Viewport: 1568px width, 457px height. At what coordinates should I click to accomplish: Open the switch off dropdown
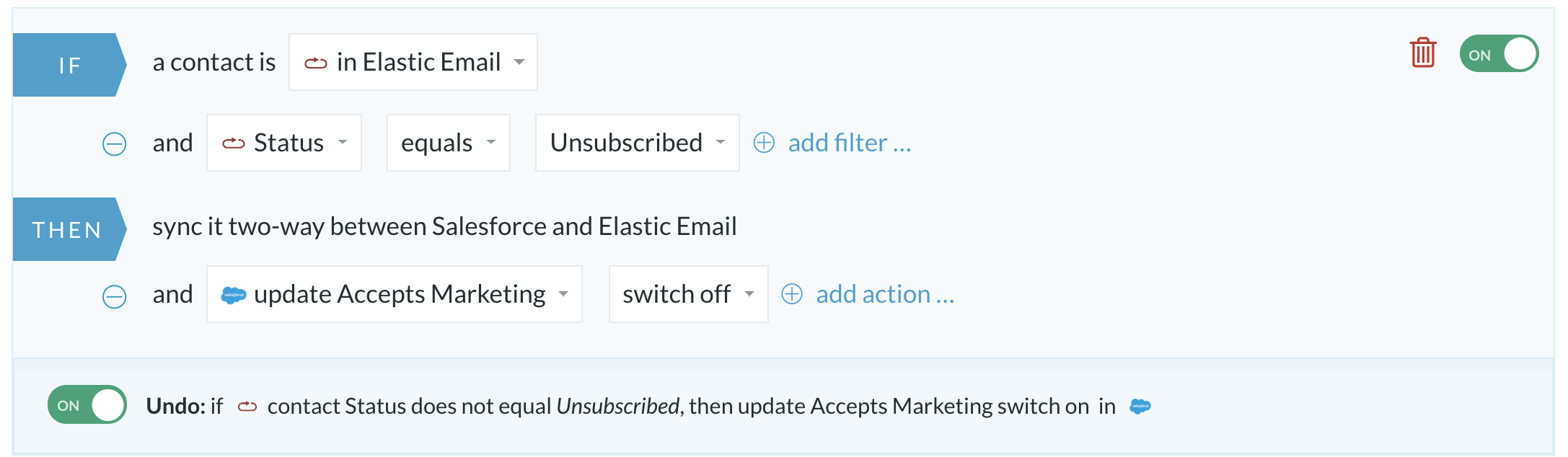point(689,294)
